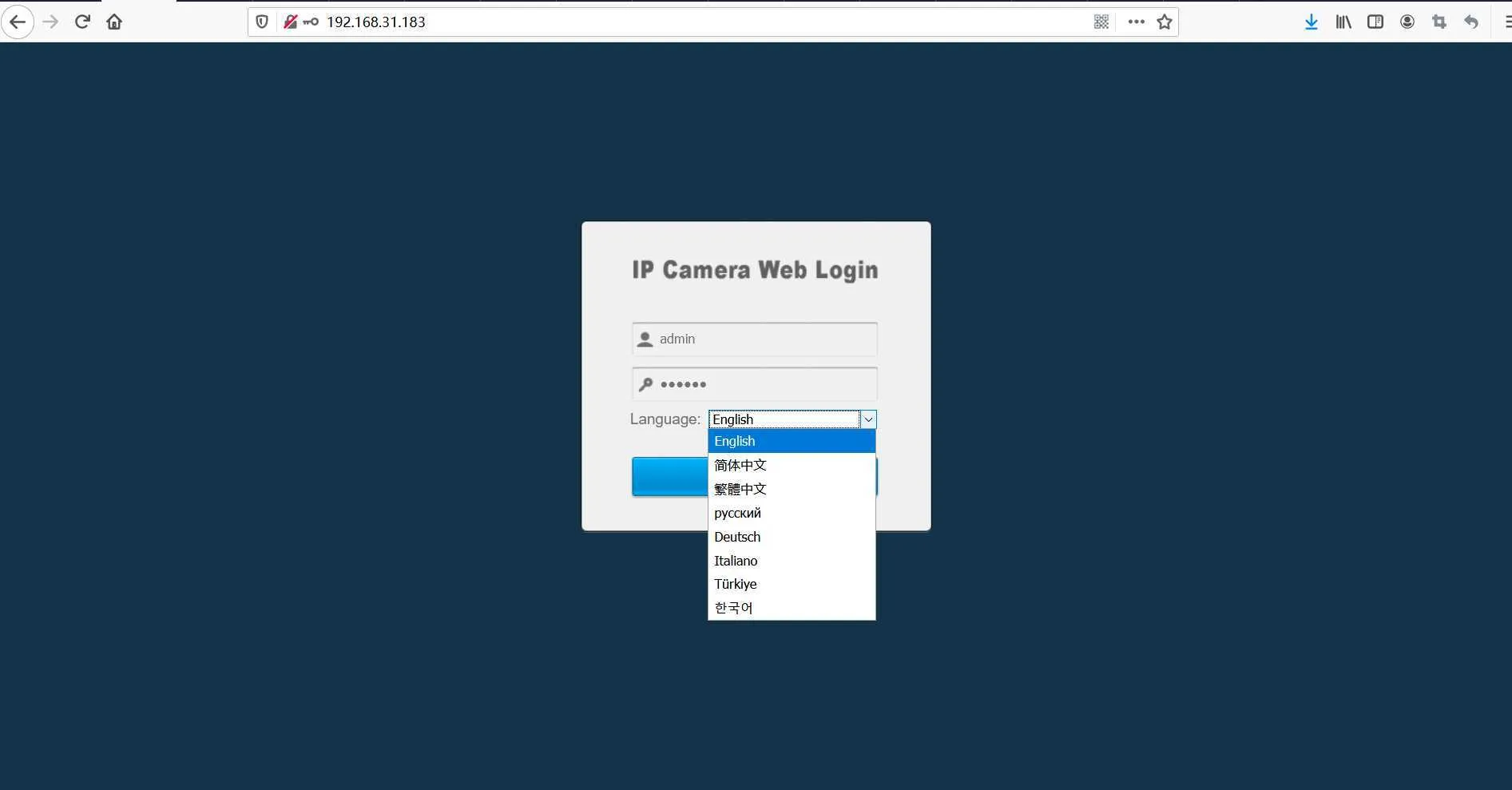The height and width of the screenshot is (790, 1512).
Task: Select English in language list
Action: pyautogui.click(x=792, y=441)
